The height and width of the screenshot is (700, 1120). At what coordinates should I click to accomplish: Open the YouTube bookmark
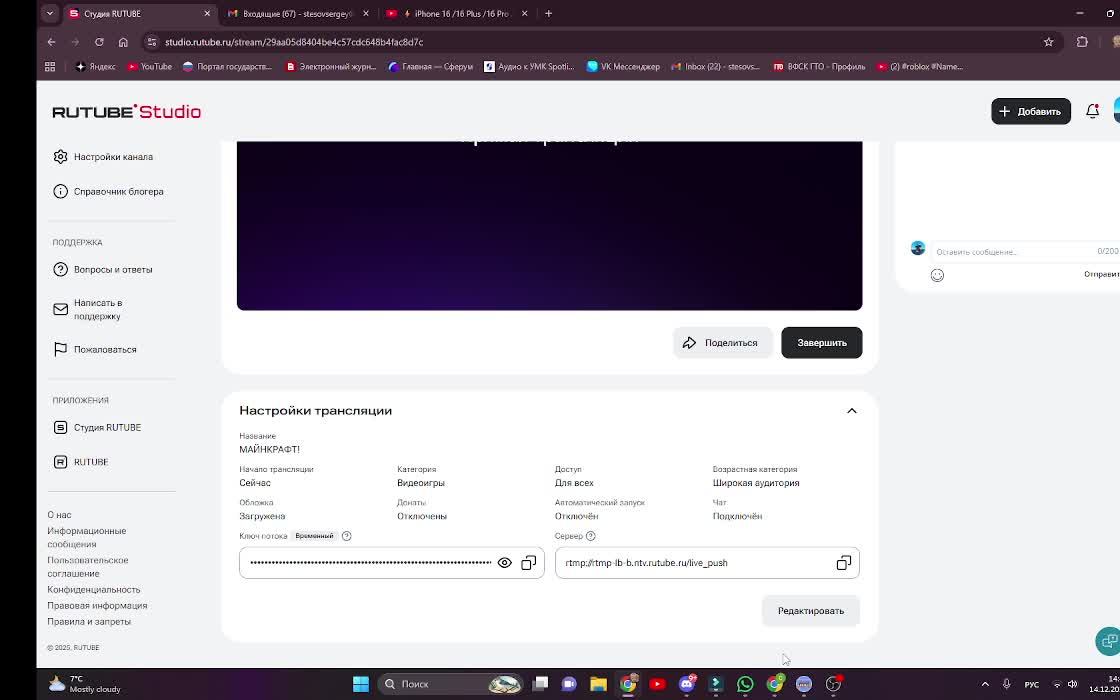(149, 66)
